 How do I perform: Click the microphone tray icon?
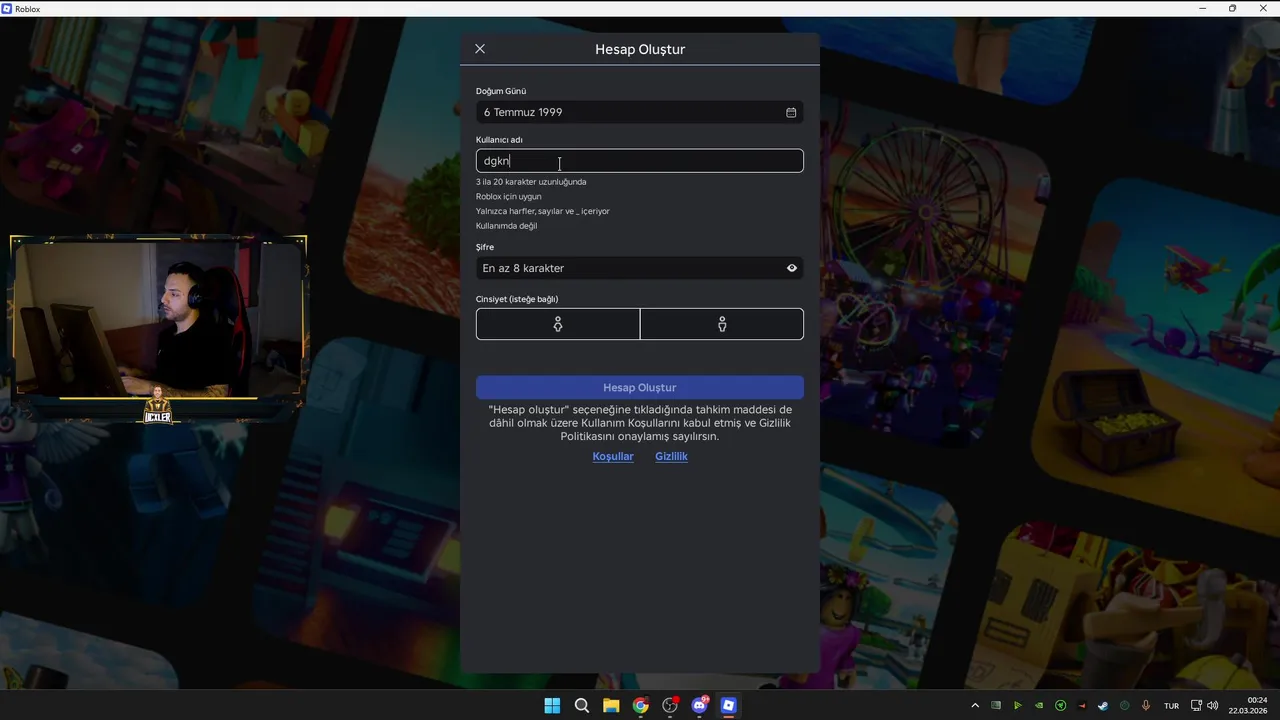1145,706
